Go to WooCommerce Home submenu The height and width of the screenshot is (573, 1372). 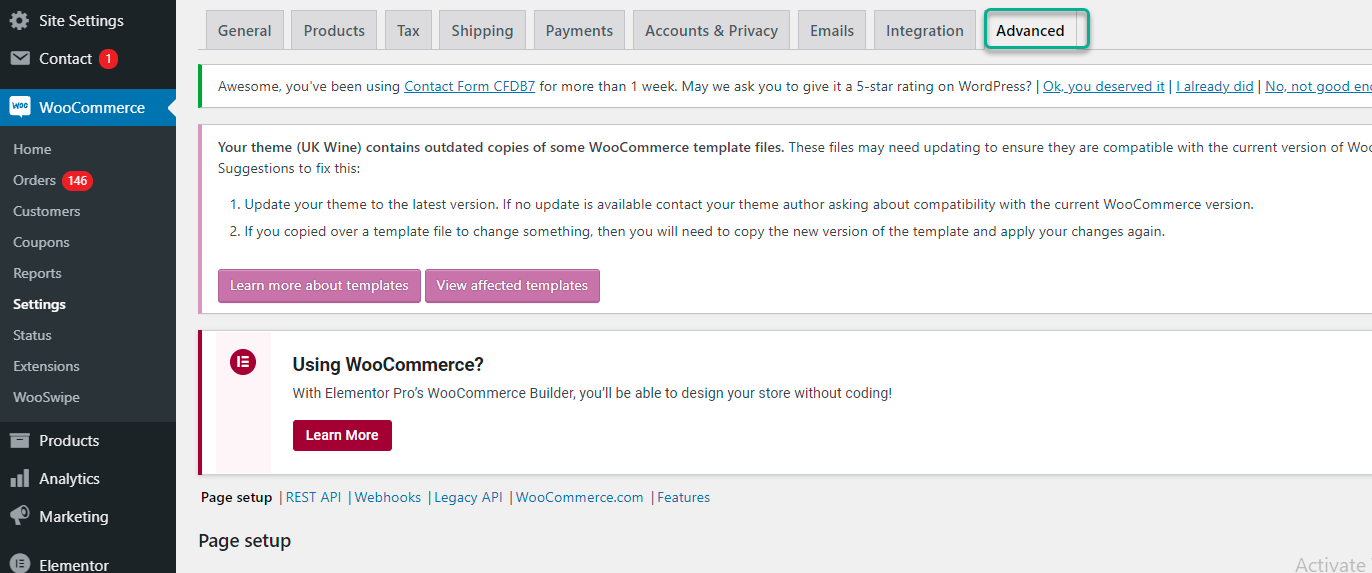[x=32, y=149]
